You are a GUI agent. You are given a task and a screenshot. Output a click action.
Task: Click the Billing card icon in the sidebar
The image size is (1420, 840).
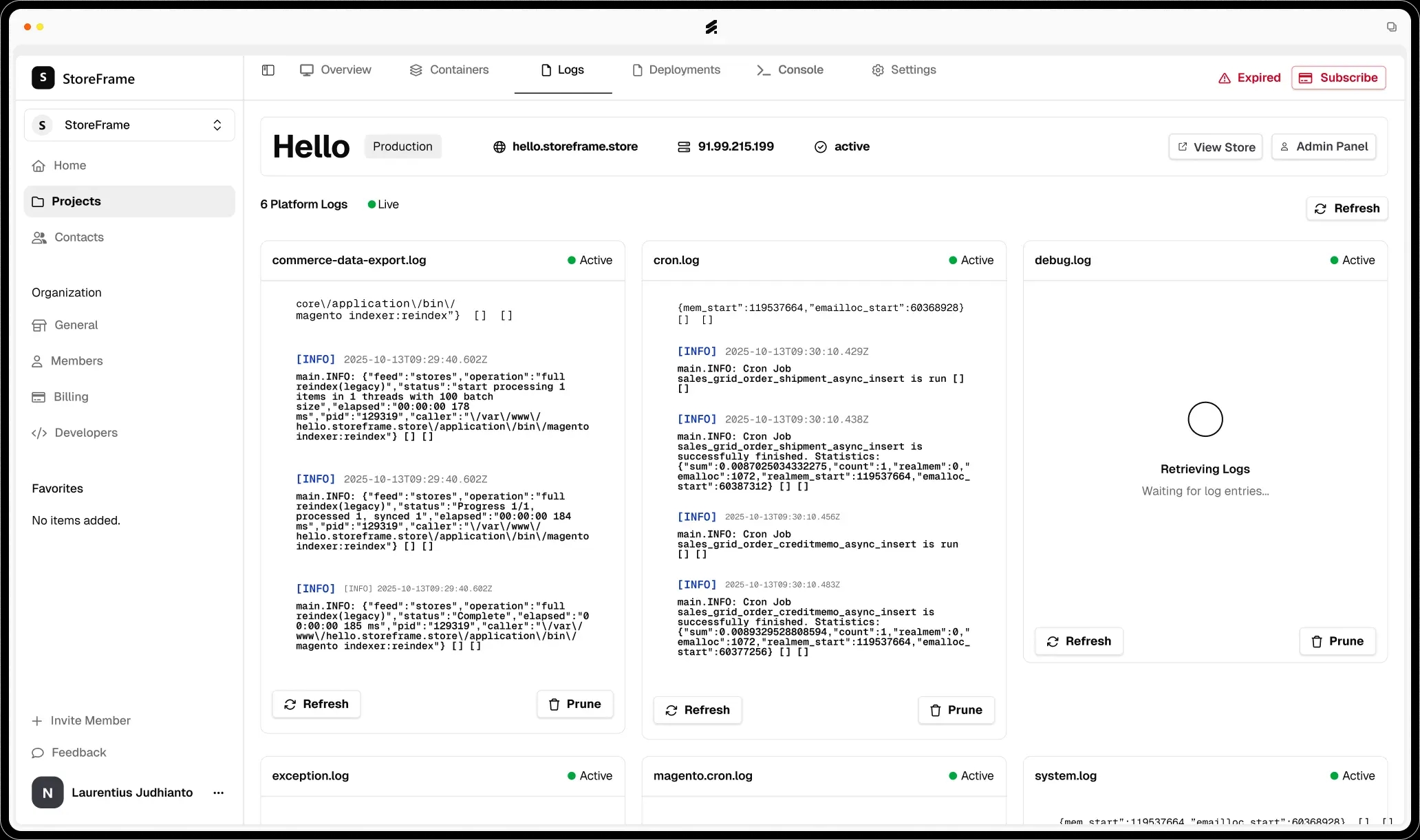coord(39,397)
